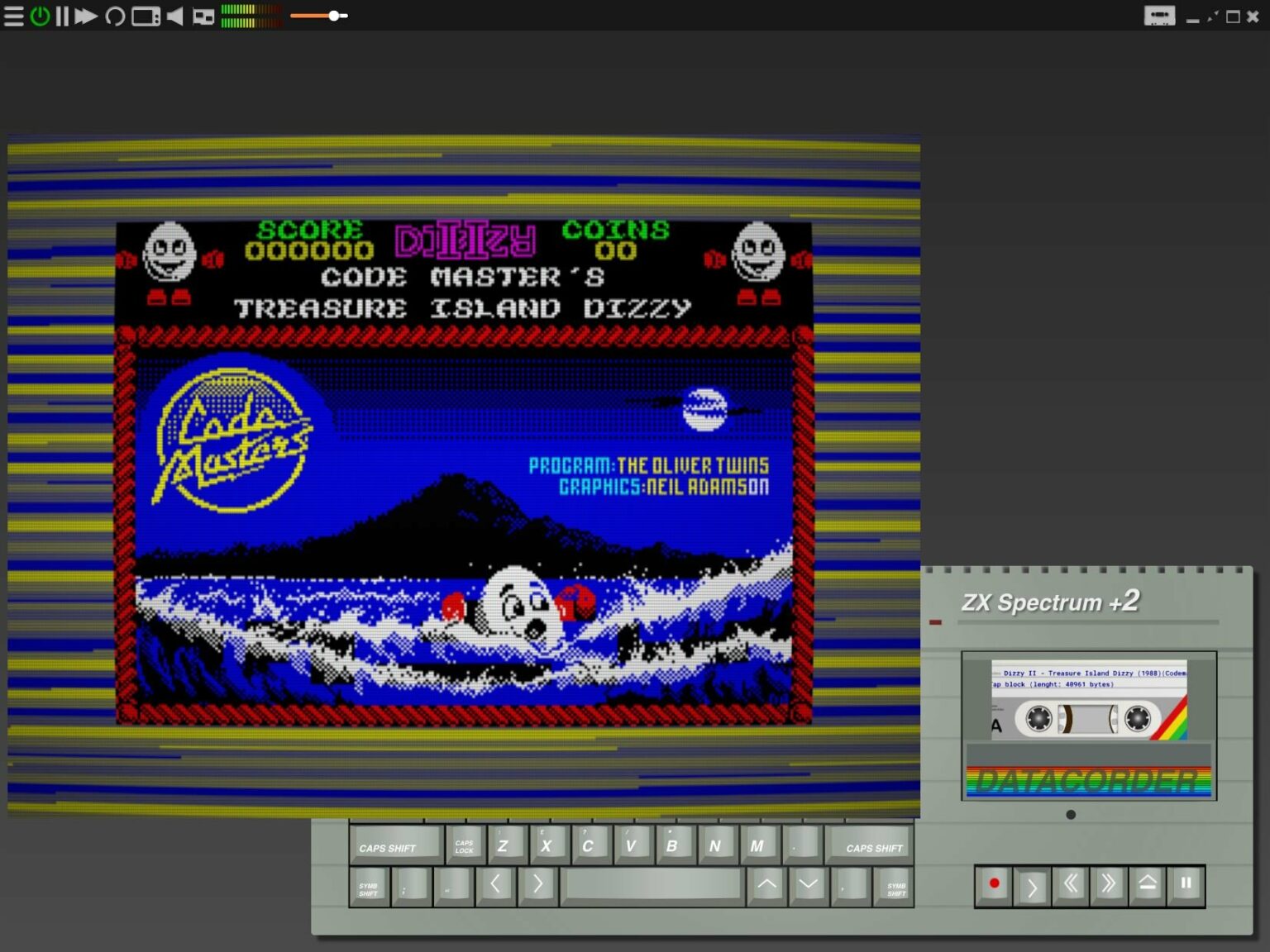Reset the ZX Spectrum machine
The width and height of the screenshot is (1270, 952).
[115, 15]
